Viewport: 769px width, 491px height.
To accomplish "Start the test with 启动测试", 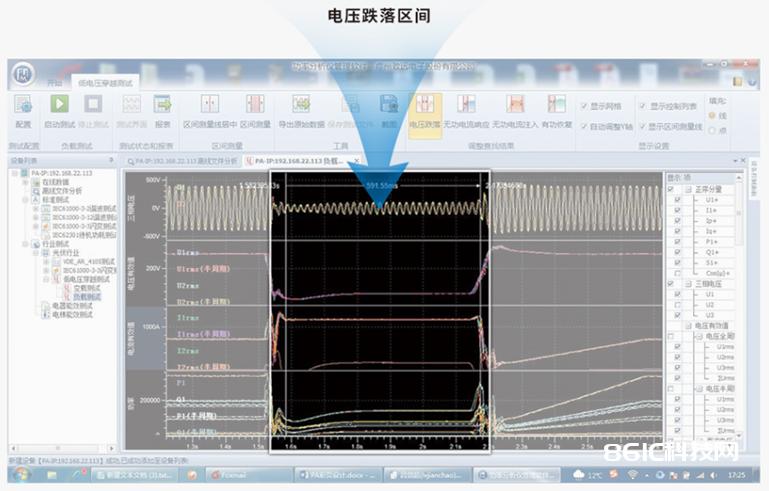I will pyautogui.click(x=59, y=111).
